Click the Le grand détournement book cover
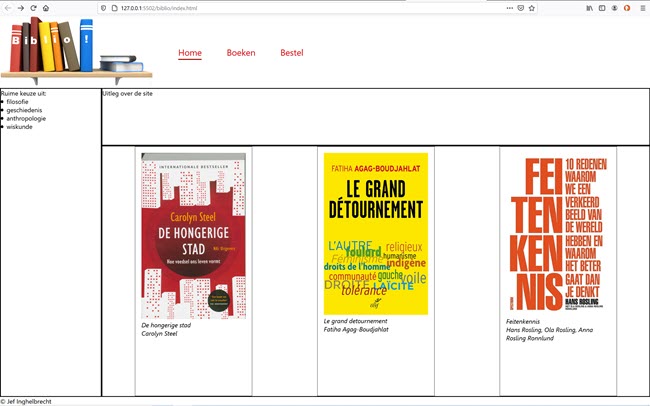 click(376, 233)
